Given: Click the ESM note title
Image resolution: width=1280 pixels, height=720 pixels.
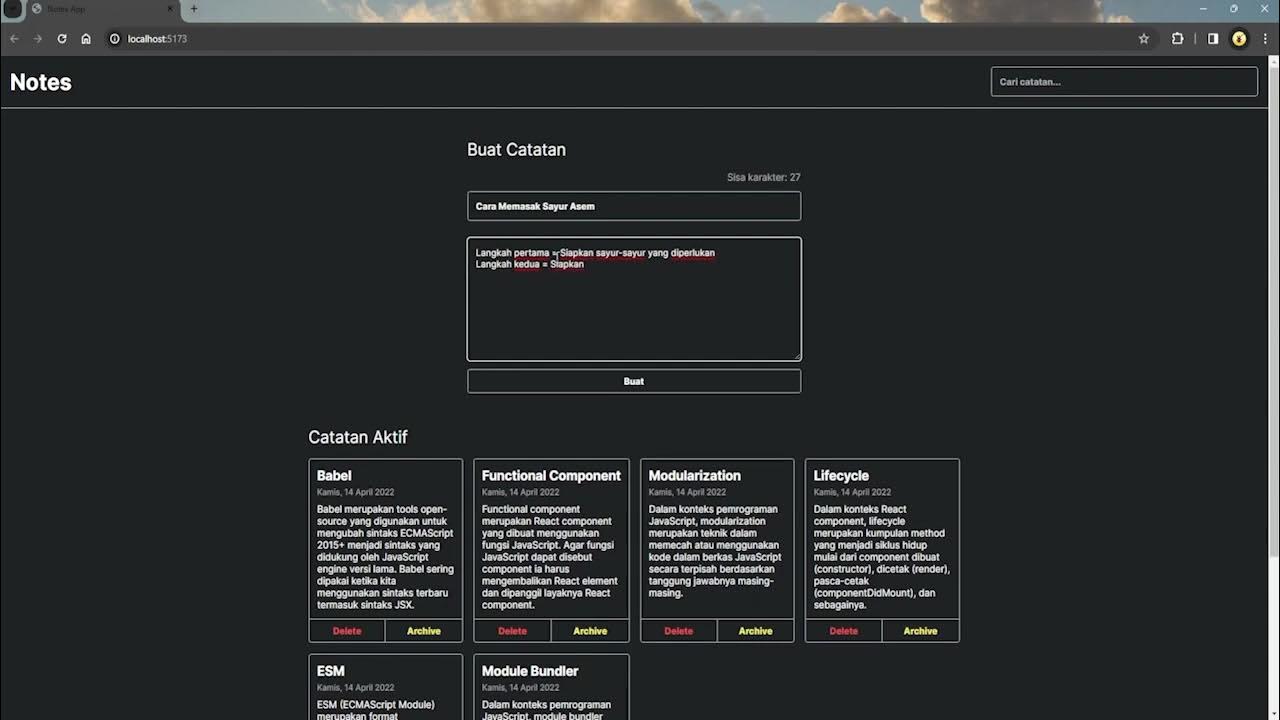Looking at the screenshot, I should [x=331, y=671].
